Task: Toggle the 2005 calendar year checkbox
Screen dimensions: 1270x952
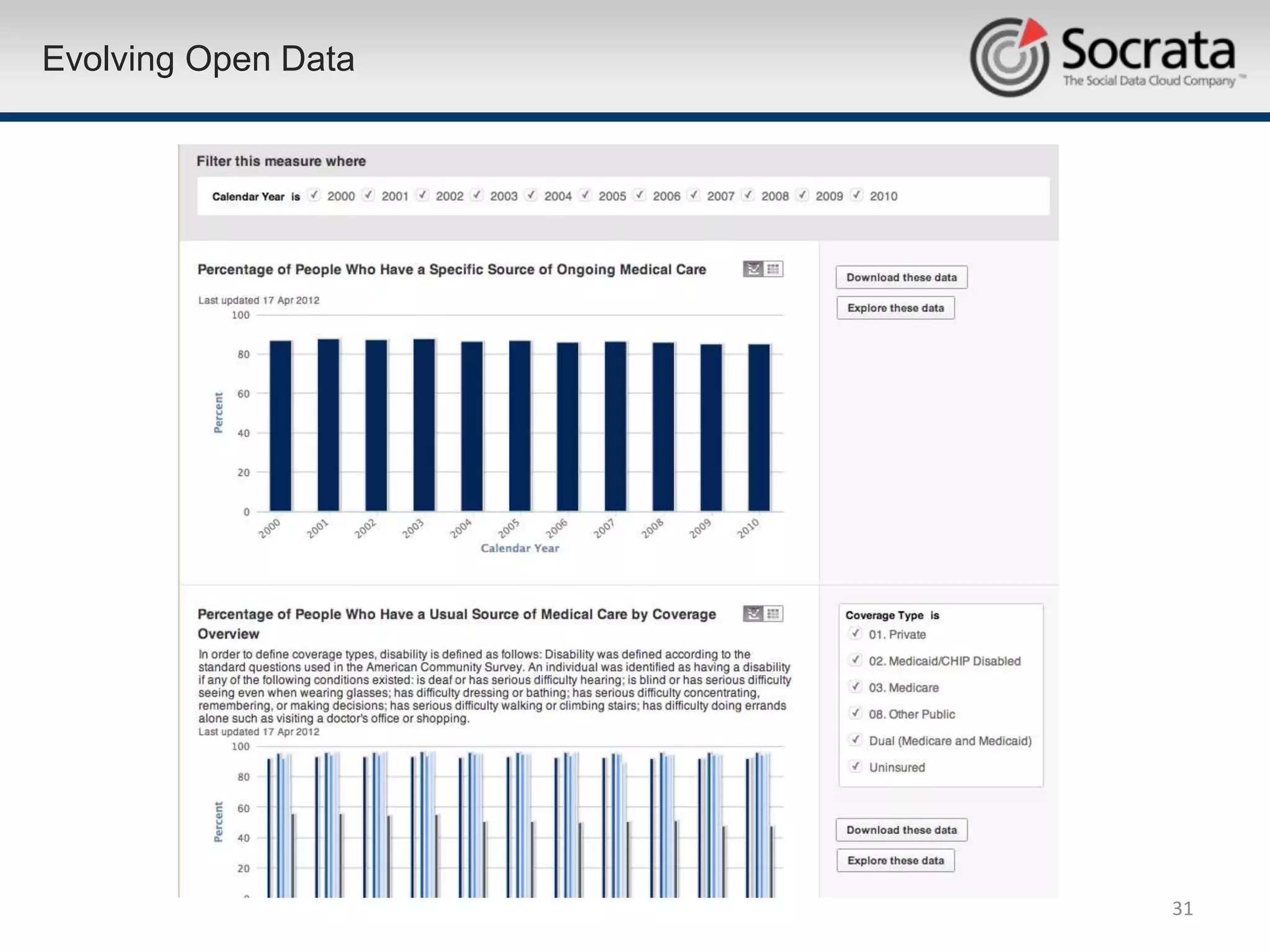Action: click(x=585, y=195)
